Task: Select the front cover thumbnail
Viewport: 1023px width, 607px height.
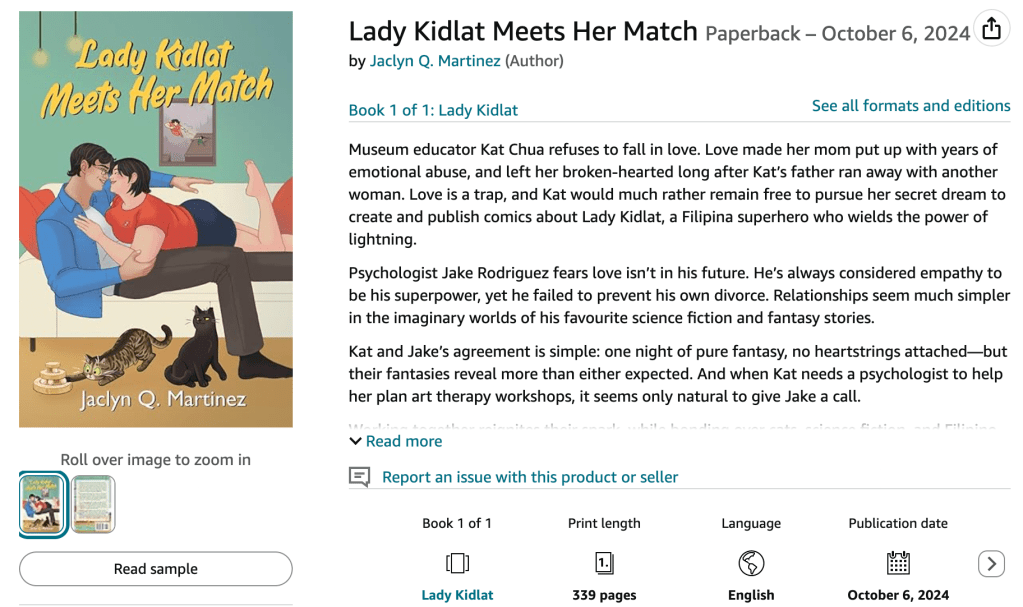Action: point(43,504)
